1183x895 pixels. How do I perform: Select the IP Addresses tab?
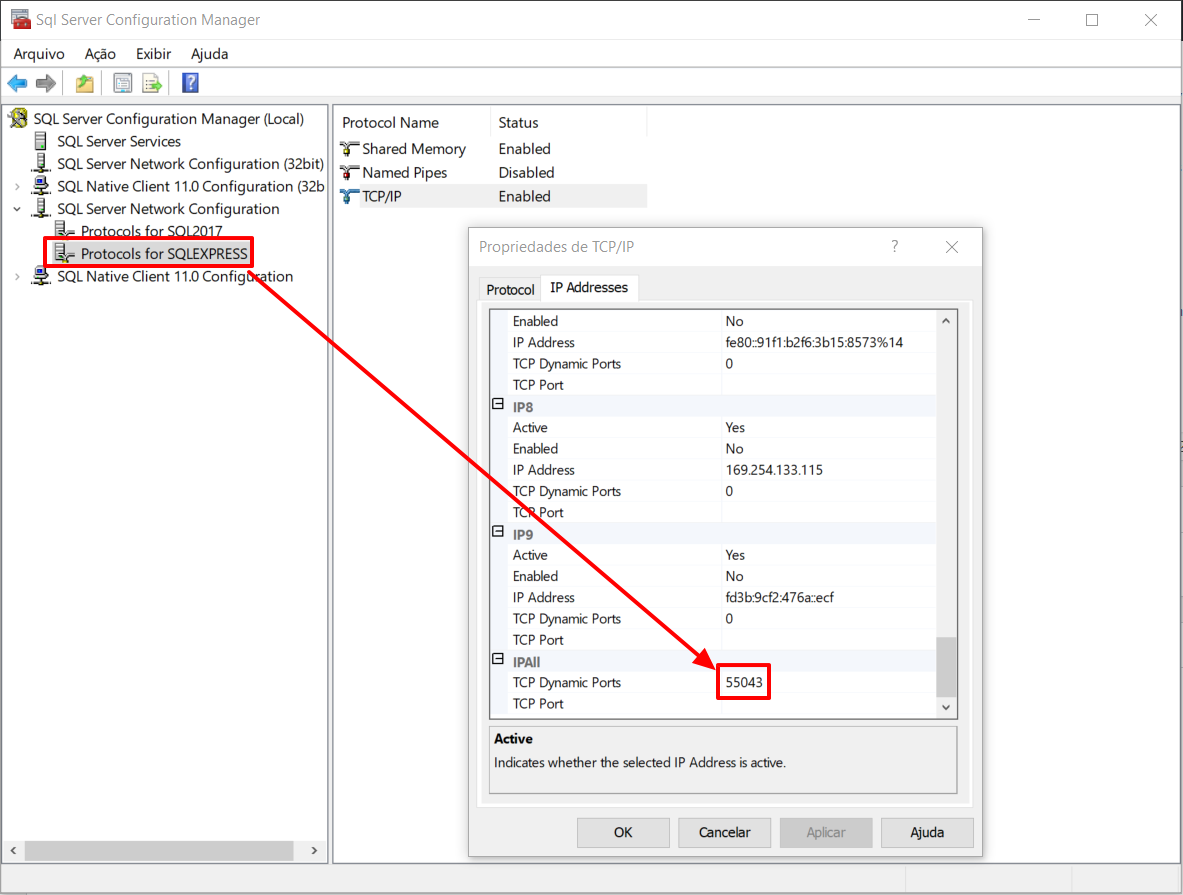click(589, 288)
